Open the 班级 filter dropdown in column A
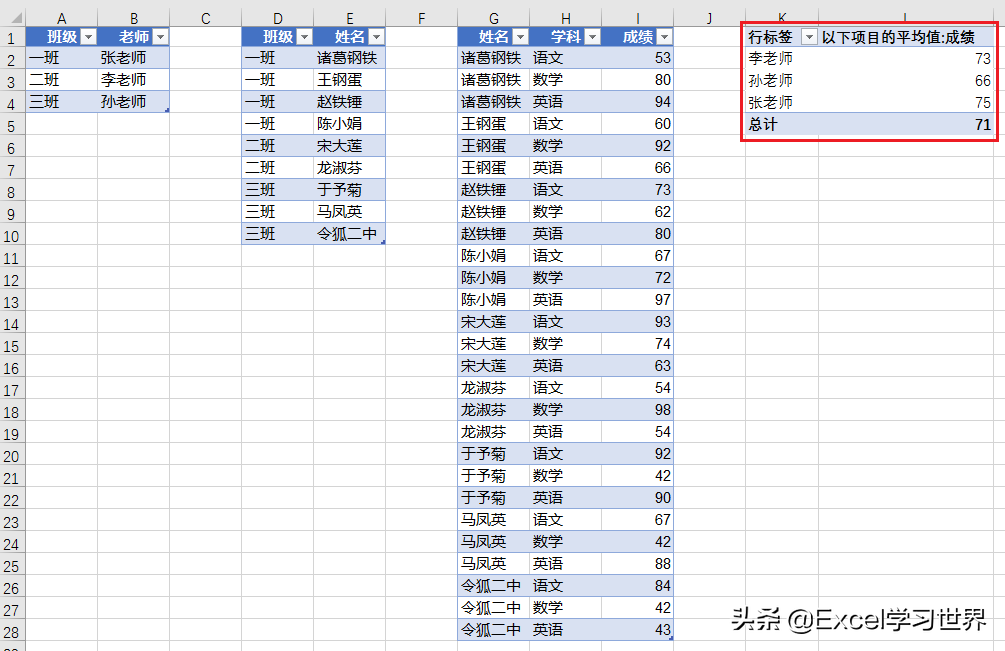 (89, 37)
